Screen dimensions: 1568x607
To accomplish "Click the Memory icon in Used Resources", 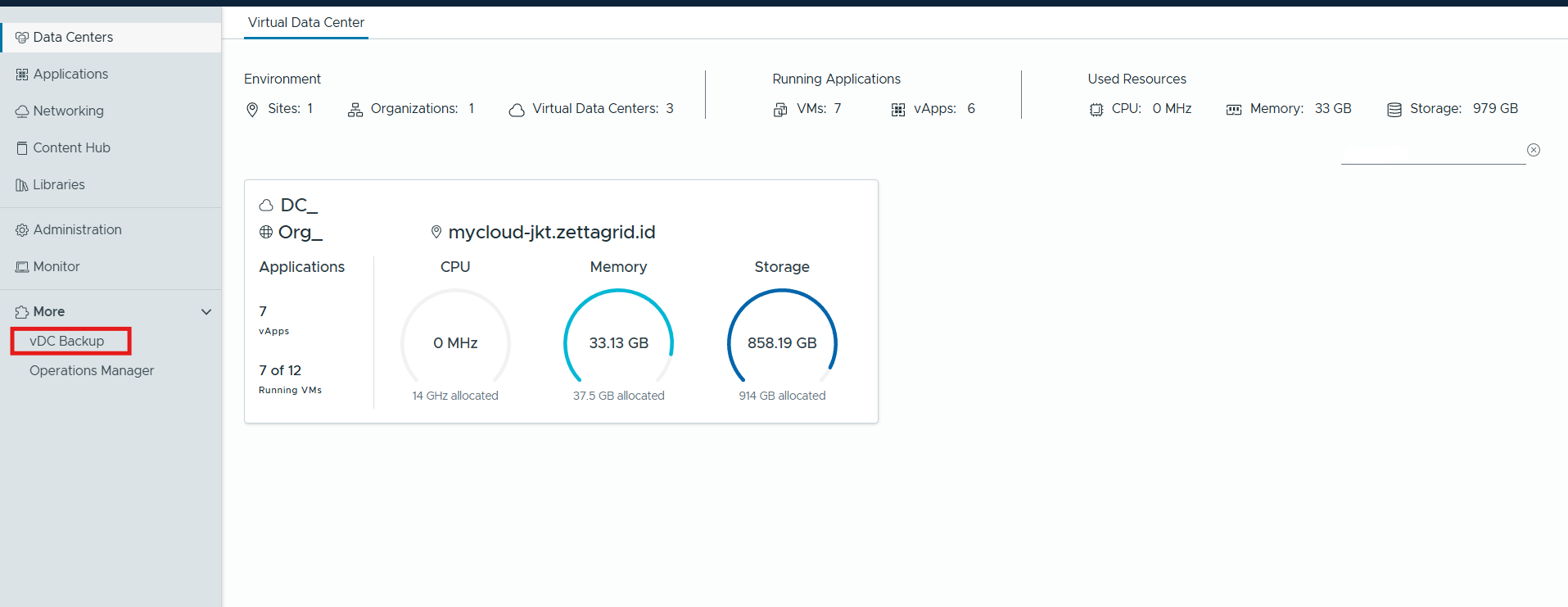I will click(1234, 110).
